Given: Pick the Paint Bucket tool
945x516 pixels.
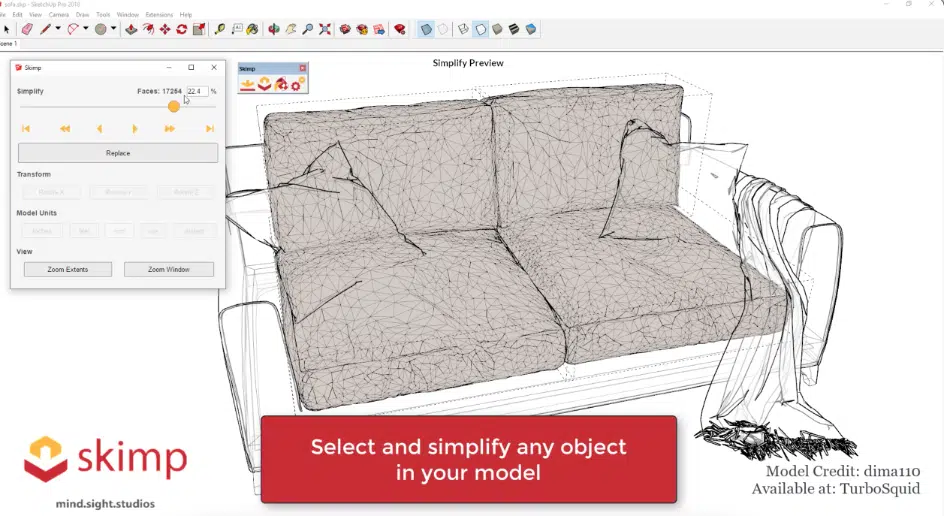Looking at the screenshot, I should [253, 29].
